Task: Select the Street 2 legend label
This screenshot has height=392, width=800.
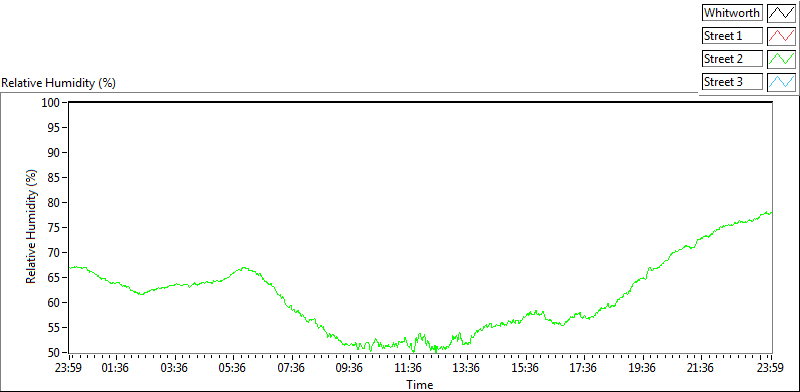Action: click(x=732, y=59)
